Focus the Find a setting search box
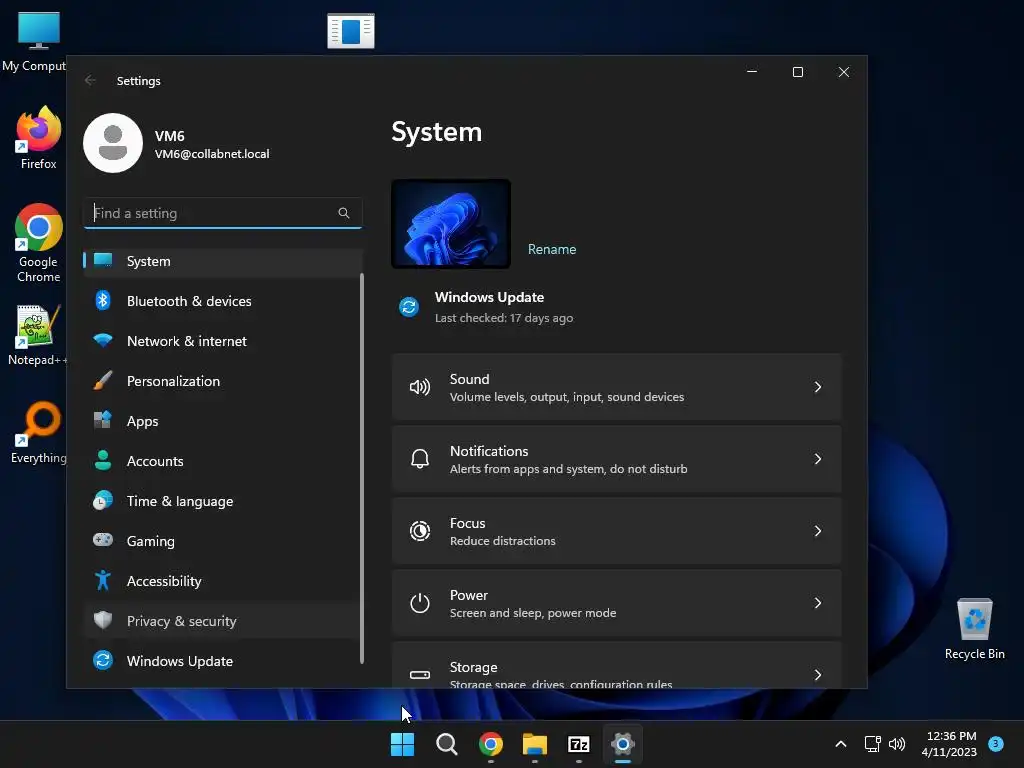Screen dimensions: 1024x768 point(223,213)
